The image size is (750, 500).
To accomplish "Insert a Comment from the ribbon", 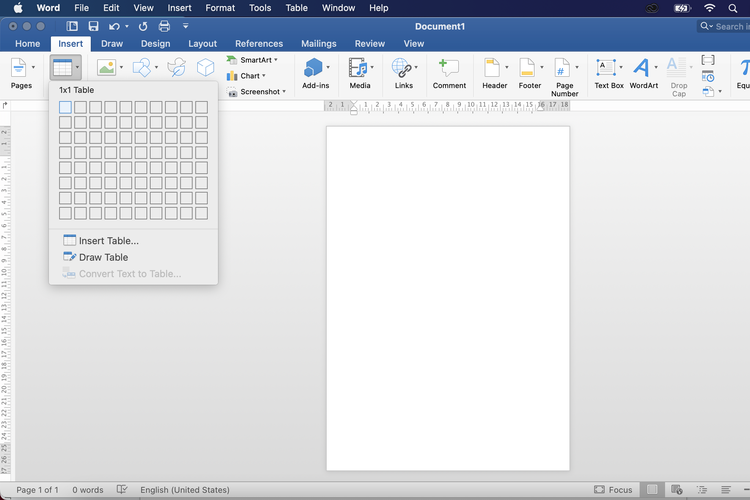I will [449, 70].
